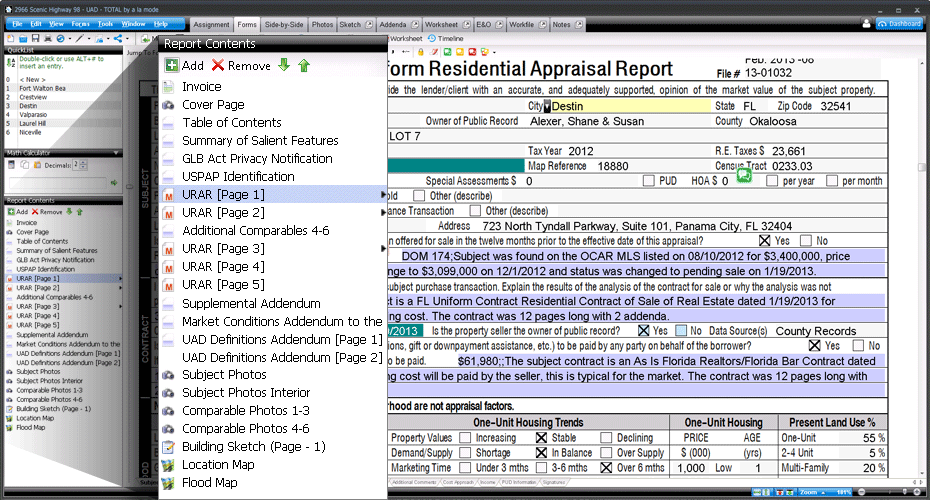The height and width of the screenshot is (500, 930).
Task: Expand URAR [Page 1] submenu arrow in popup
Action: pos(383,195)
